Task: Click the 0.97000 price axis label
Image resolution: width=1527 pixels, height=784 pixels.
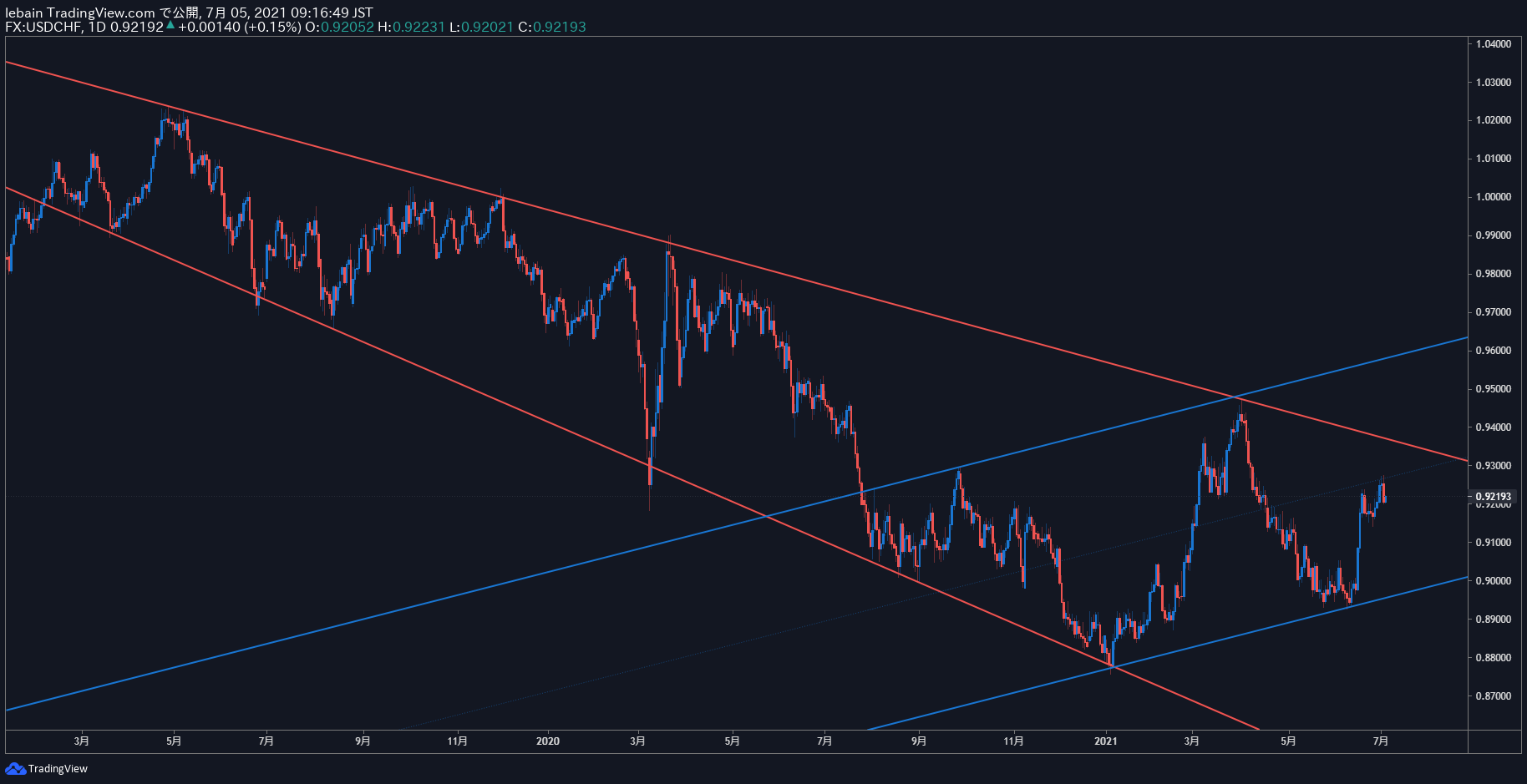Action: 1494,312
